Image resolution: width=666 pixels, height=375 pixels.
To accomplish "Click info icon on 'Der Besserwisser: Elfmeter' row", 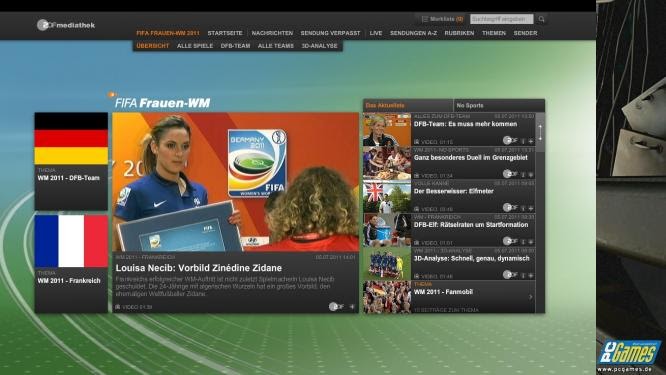I will pos(523,208).
